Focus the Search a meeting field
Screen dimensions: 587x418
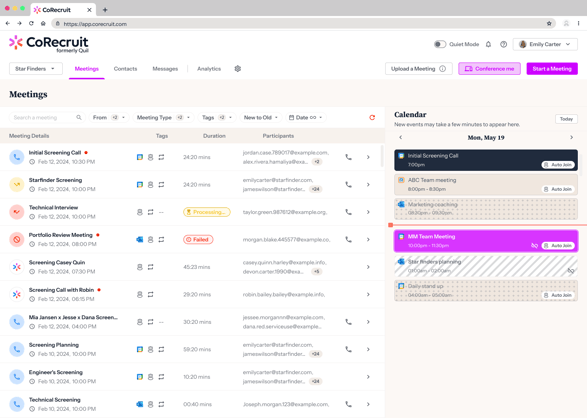pos(47,118)
